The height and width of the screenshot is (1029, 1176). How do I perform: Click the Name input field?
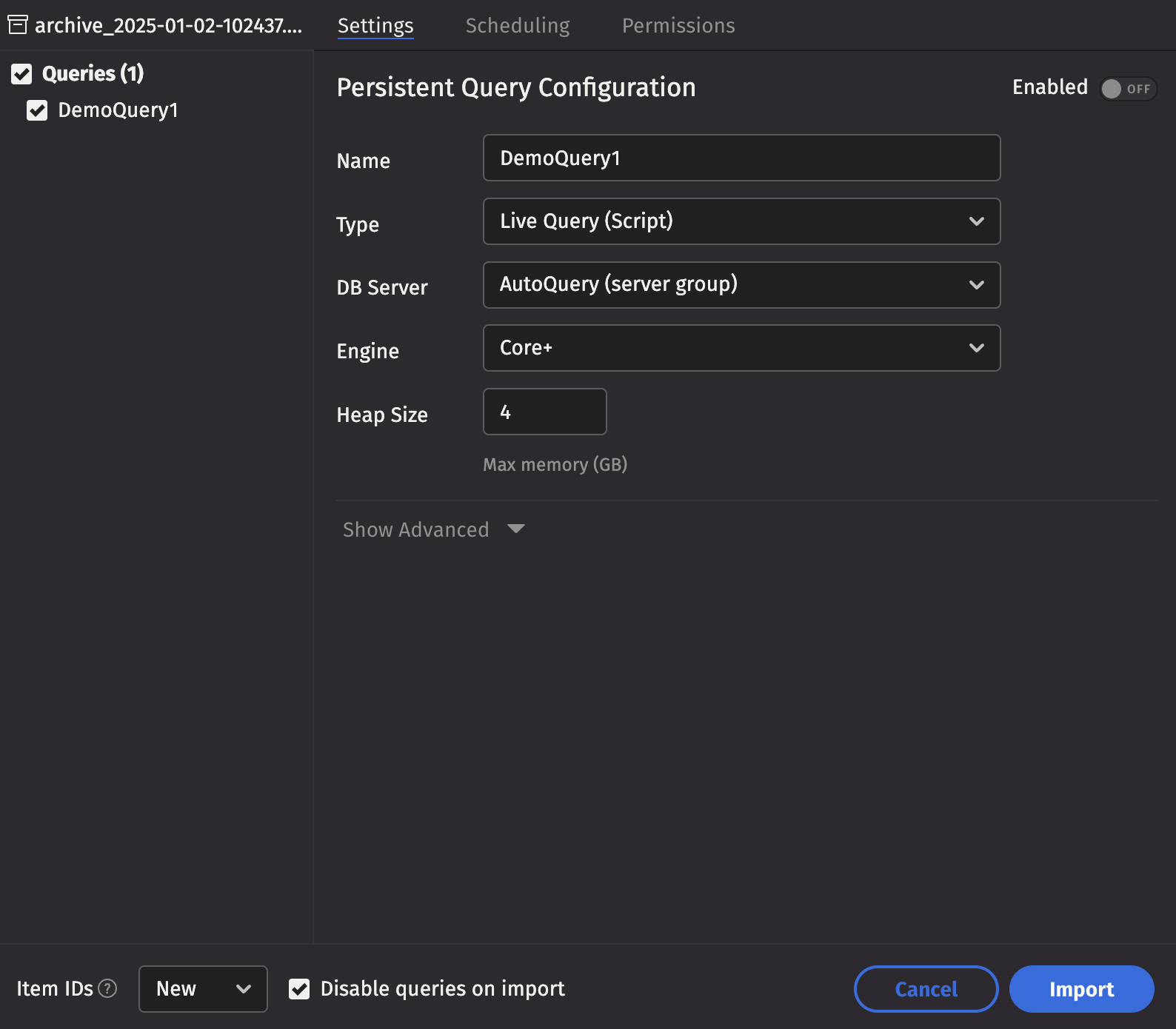[741, 158]
